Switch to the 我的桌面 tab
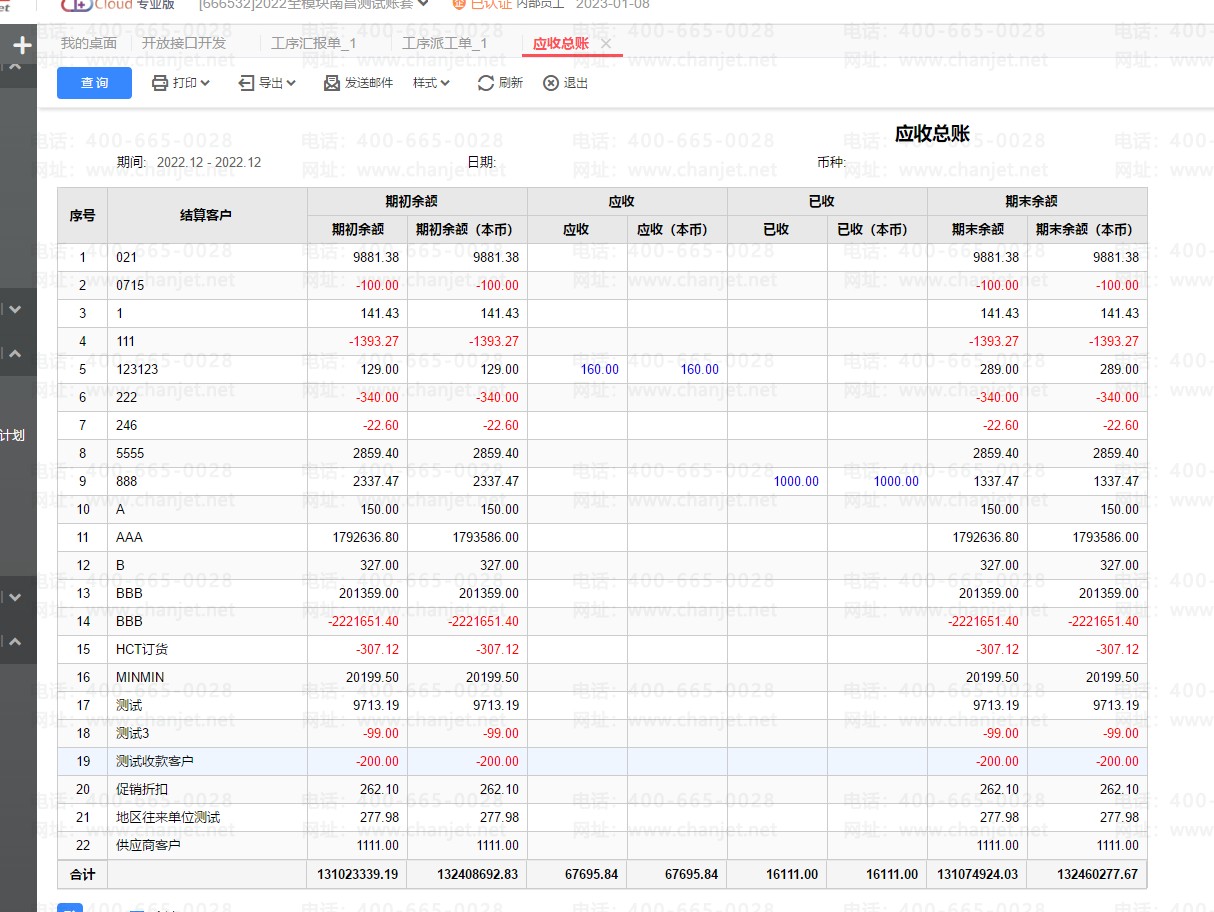The width and height of the screenshot is (1214, 912). (88, 43)
